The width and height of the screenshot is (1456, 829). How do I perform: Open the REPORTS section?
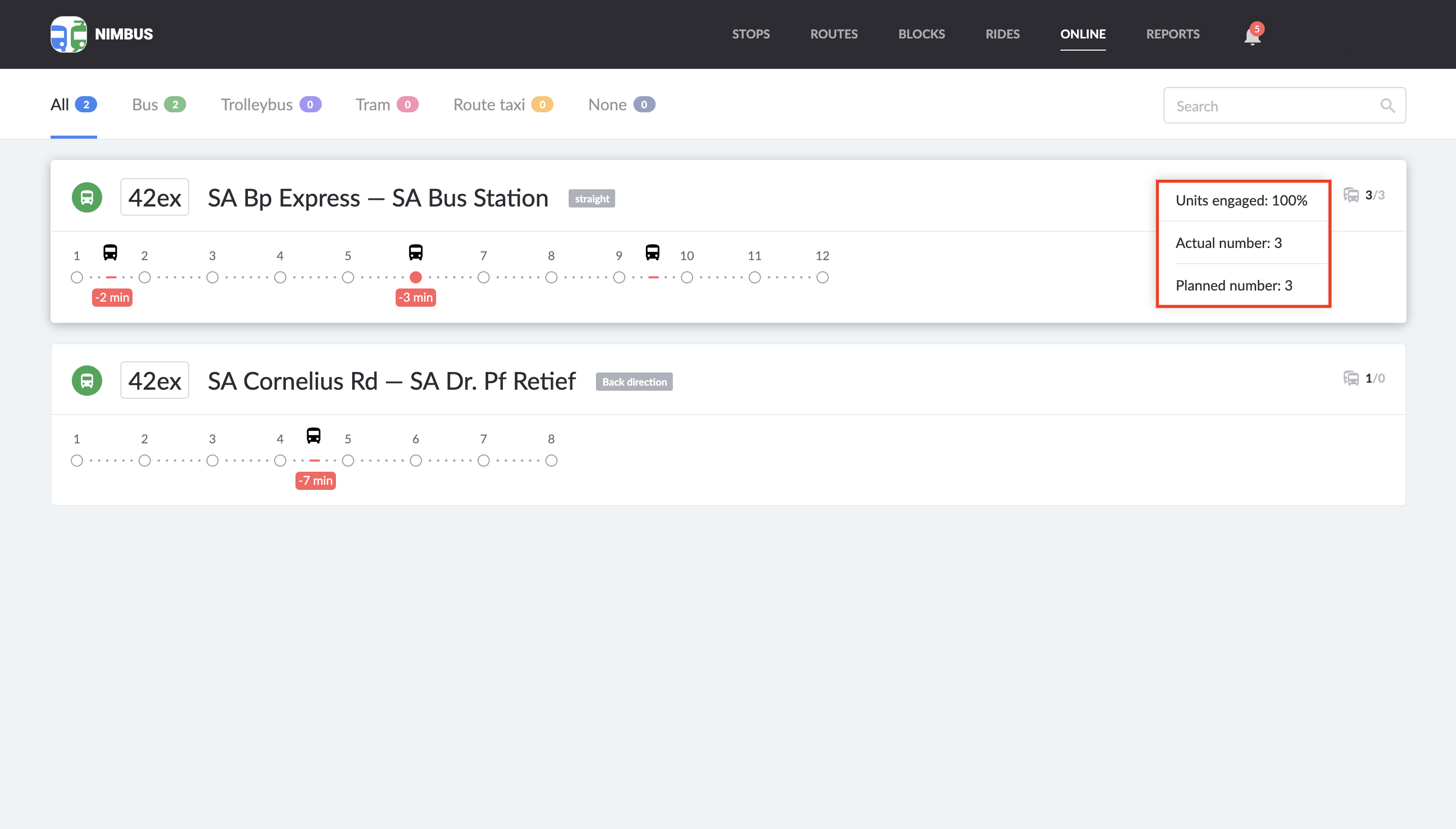click(x=1173, y=34)
